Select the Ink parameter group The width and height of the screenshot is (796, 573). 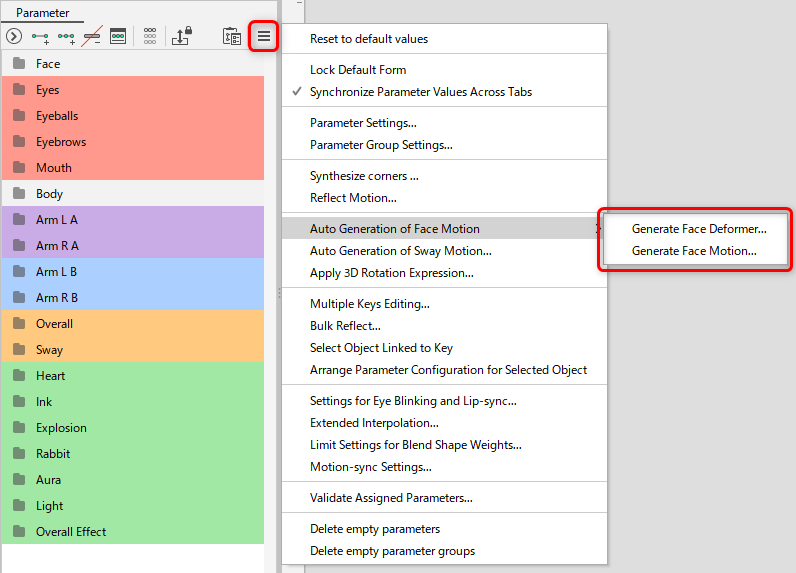tap(133, 401)
